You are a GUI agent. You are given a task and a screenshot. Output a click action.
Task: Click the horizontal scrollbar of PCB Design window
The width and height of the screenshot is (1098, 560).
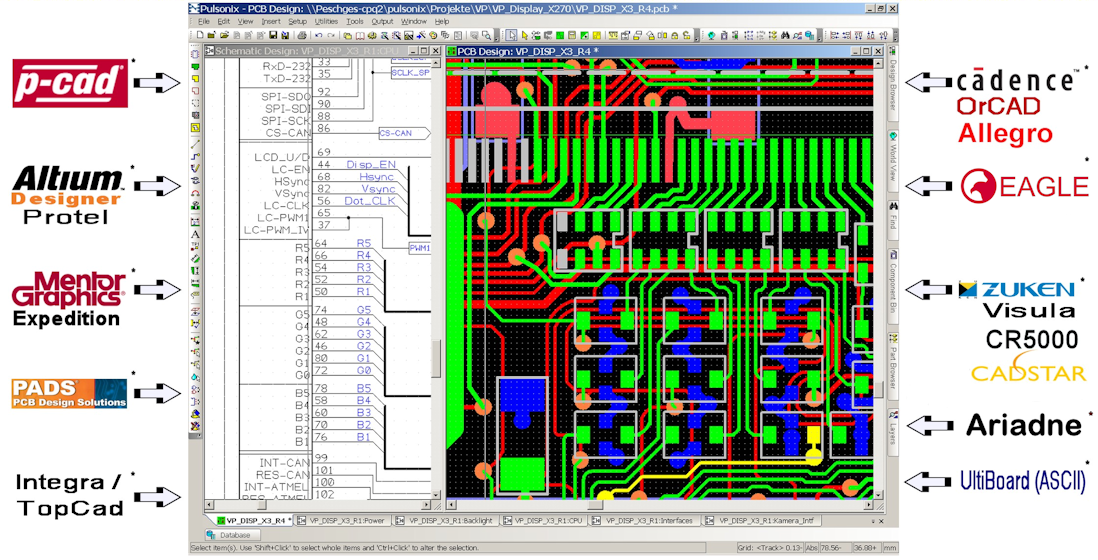click(660, 505)
